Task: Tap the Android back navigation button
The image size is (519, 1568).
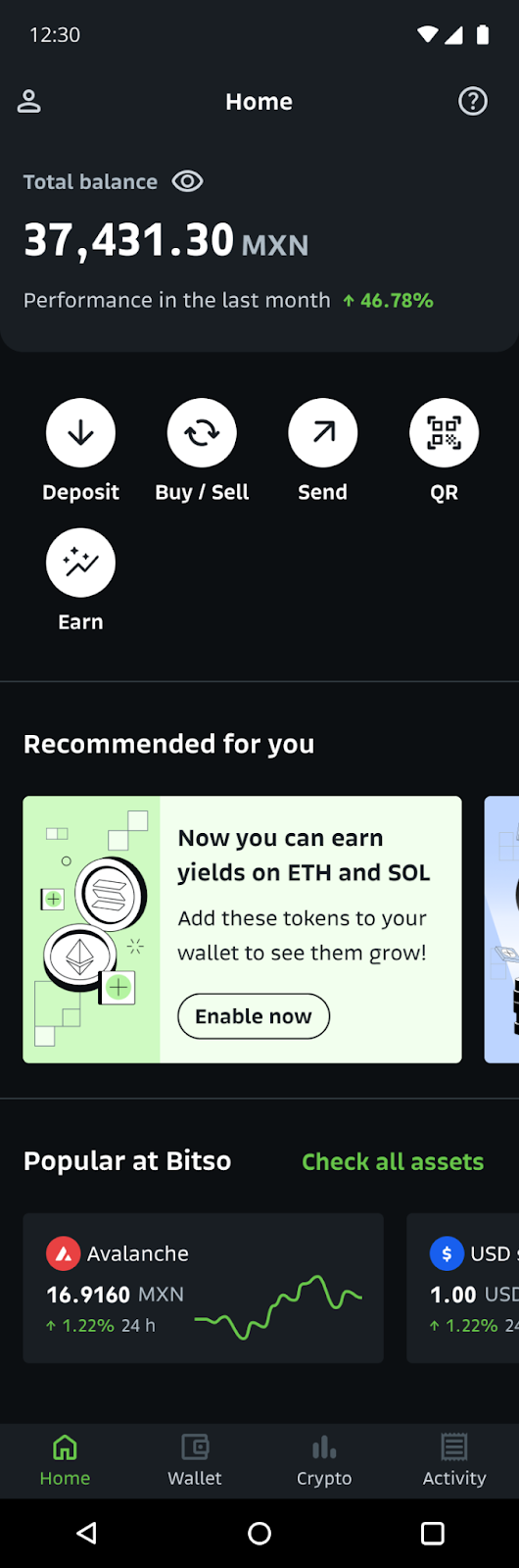Action: coord(86,1533)
